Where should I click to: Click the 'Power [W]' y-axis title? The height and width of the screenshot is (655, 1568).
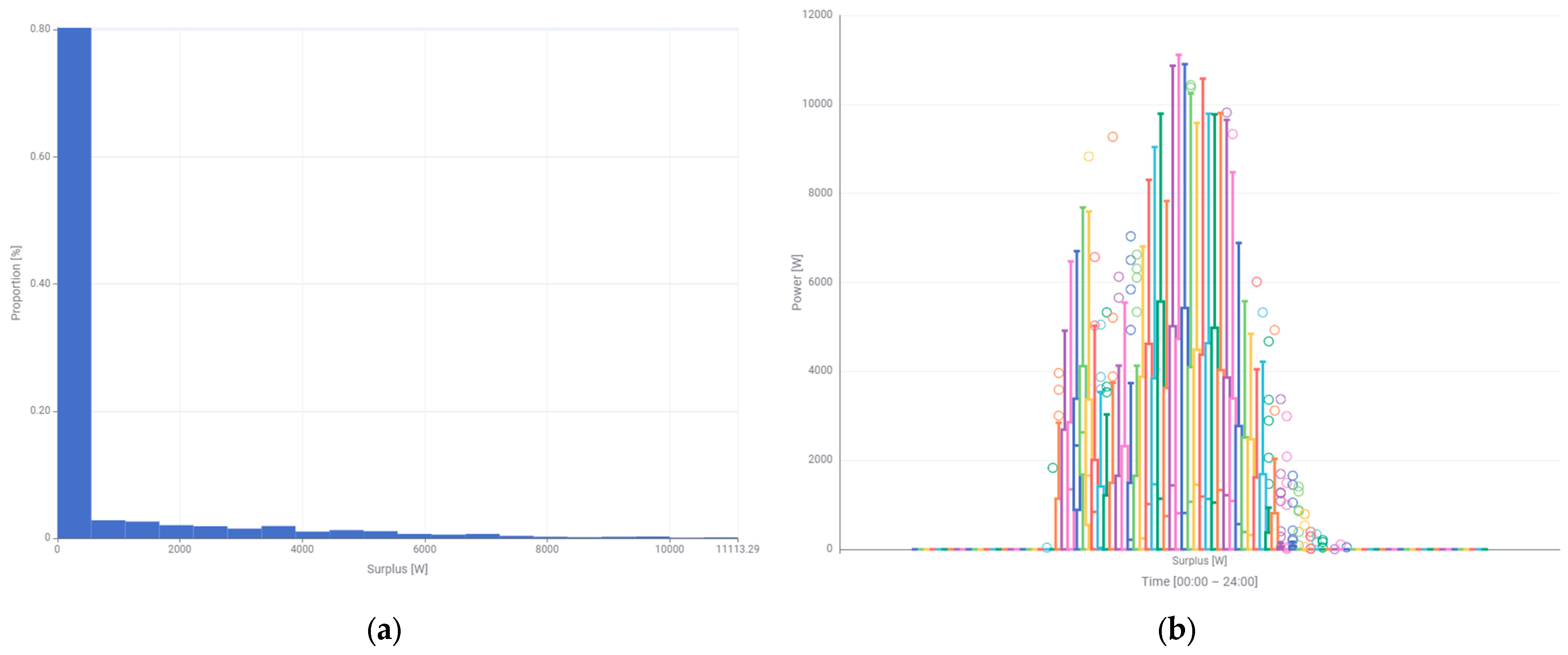pos(797,283)
